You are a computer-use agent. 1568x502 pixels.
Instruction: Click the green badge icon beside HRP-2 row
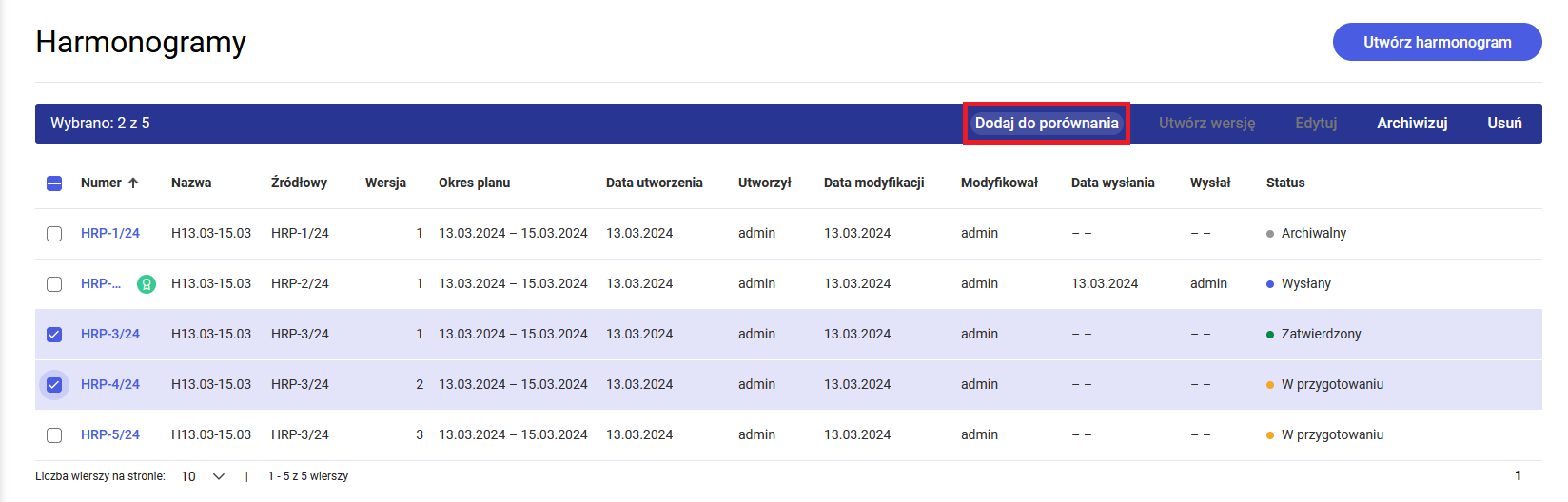point(147,283)
